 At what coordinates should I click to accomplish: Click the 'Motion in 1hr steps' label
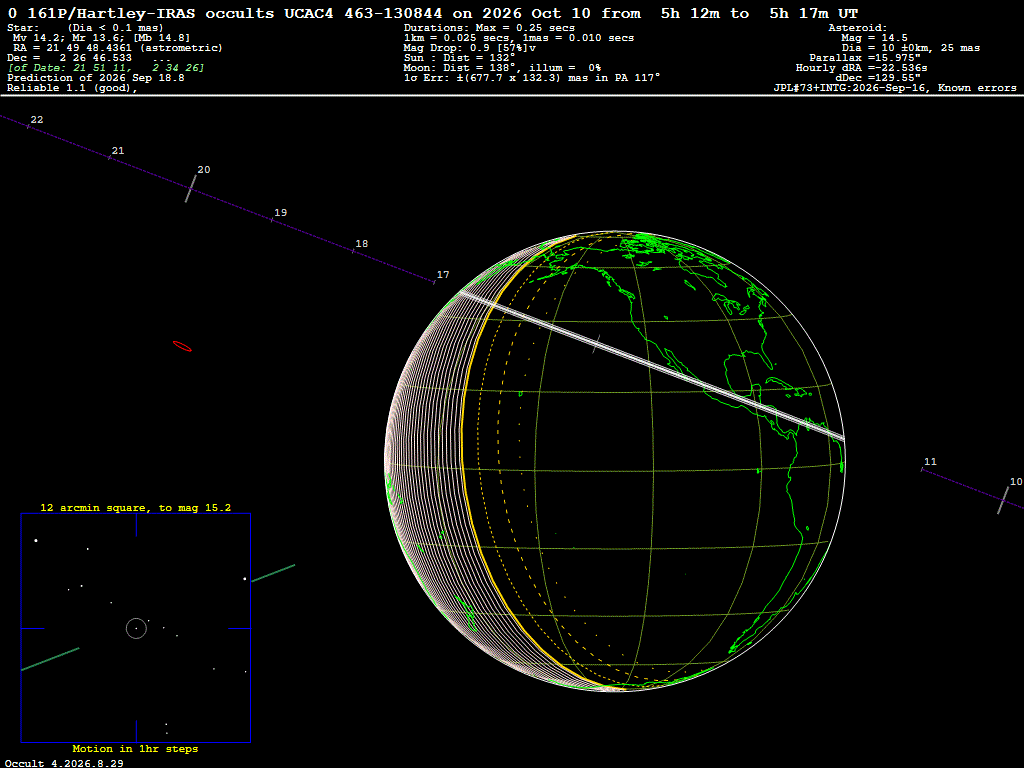pos(135,748)
